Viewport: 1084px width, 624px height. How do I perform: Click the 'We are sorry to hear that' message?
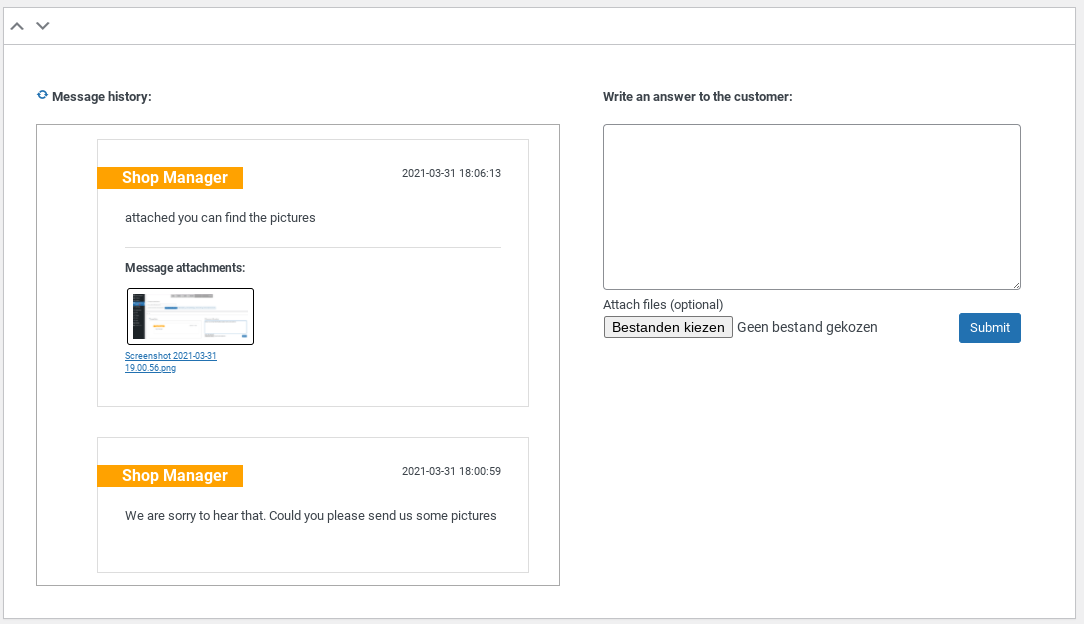[310, 516]
